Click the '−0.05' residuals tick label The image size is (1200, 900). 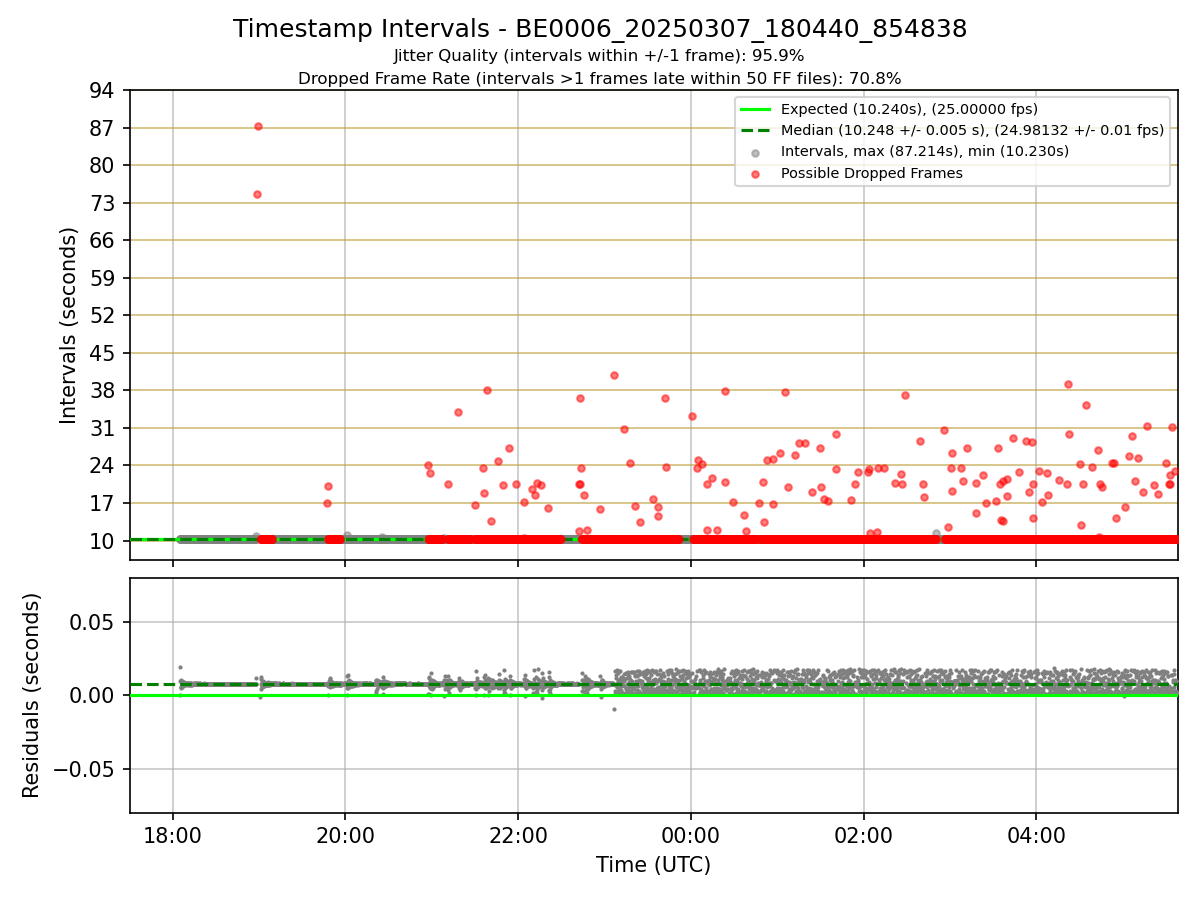(x=86, y=769)
